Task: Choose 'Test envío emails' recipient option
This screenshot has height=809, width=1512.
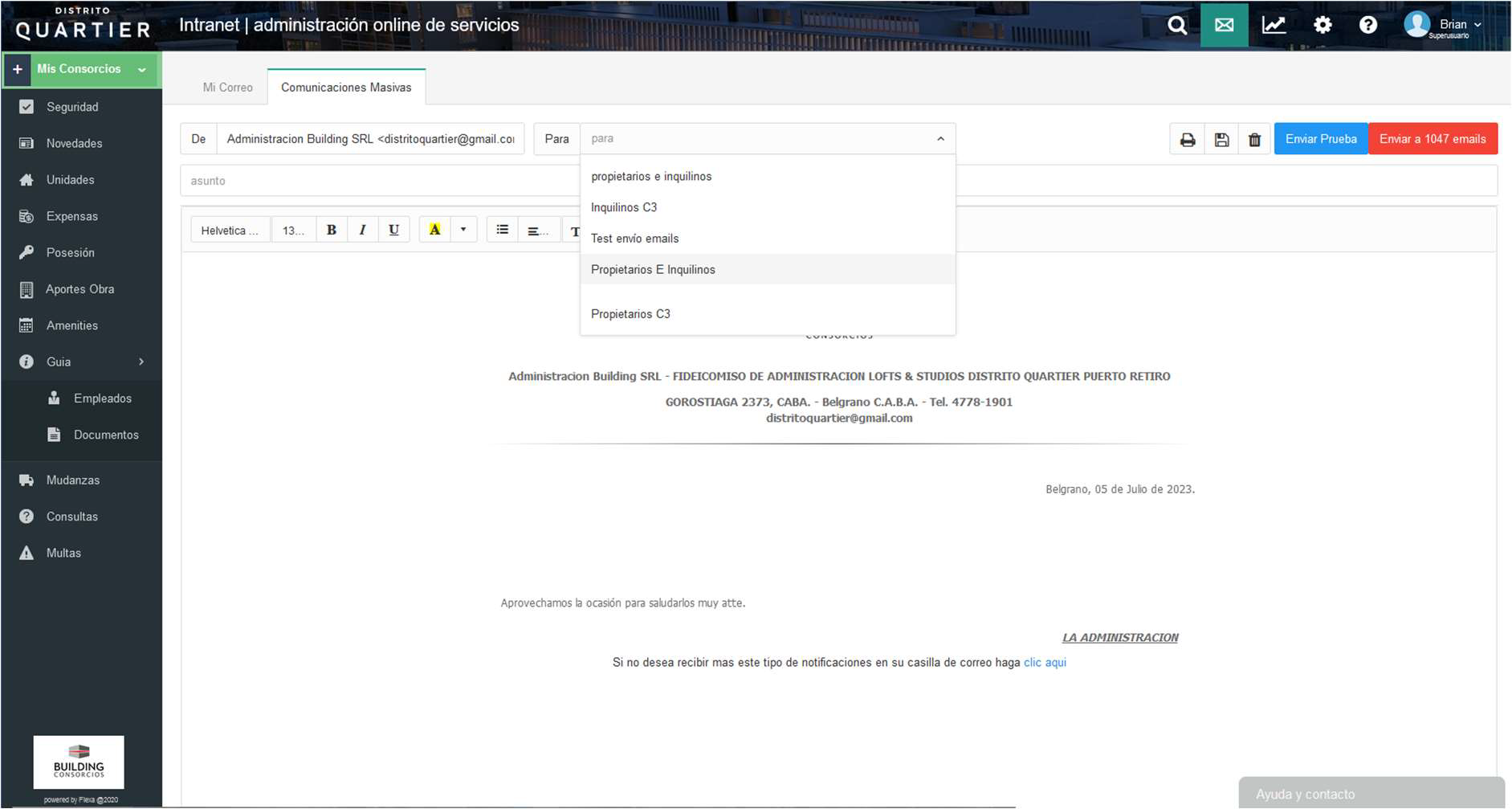Action: coord(768,239)
